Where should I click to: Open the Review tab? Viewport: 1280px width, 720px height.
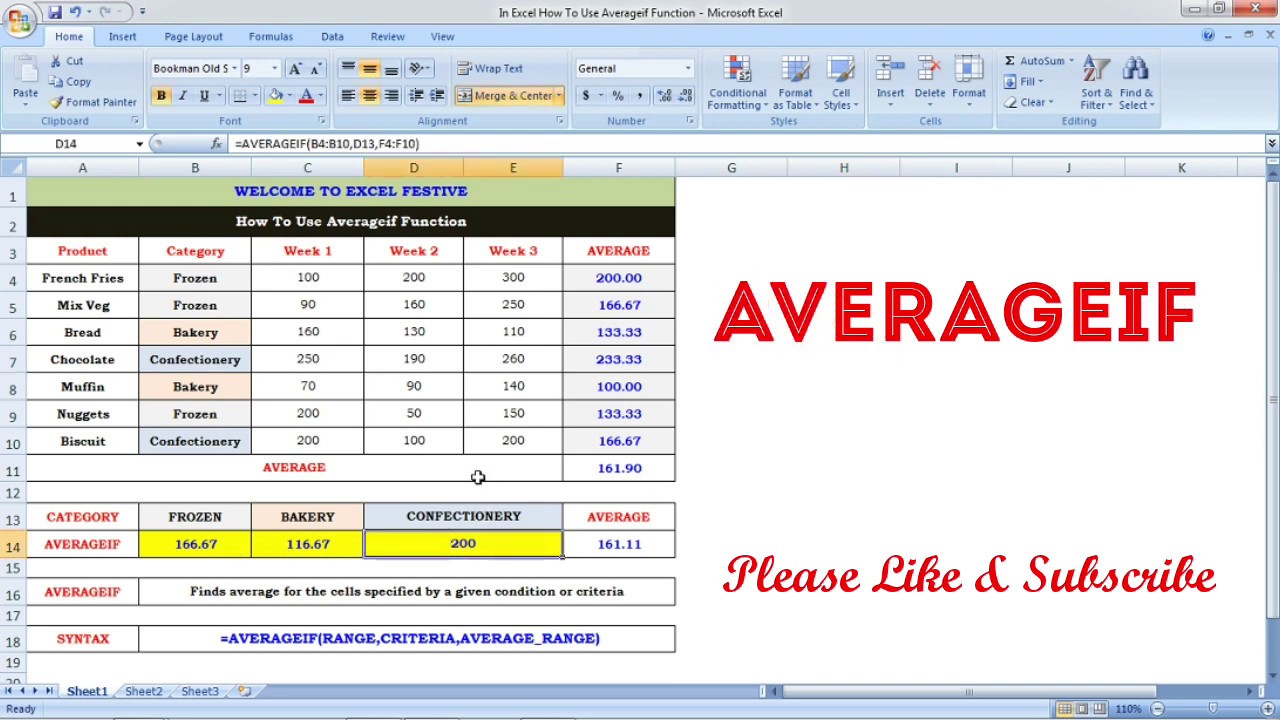coord(387,37)
